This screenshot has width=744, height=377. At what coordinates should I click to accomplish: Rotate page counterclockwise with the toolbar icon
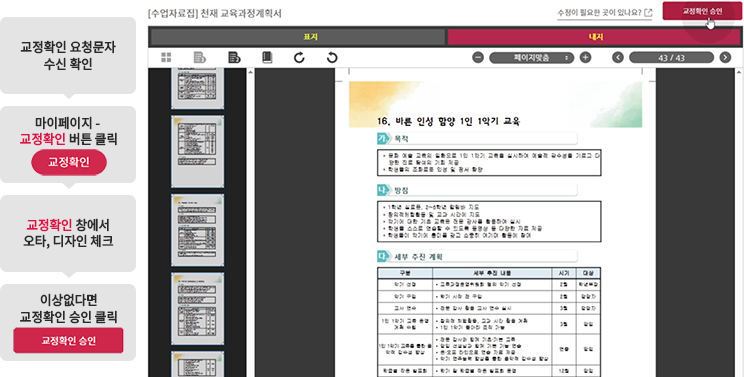point(332,58)
